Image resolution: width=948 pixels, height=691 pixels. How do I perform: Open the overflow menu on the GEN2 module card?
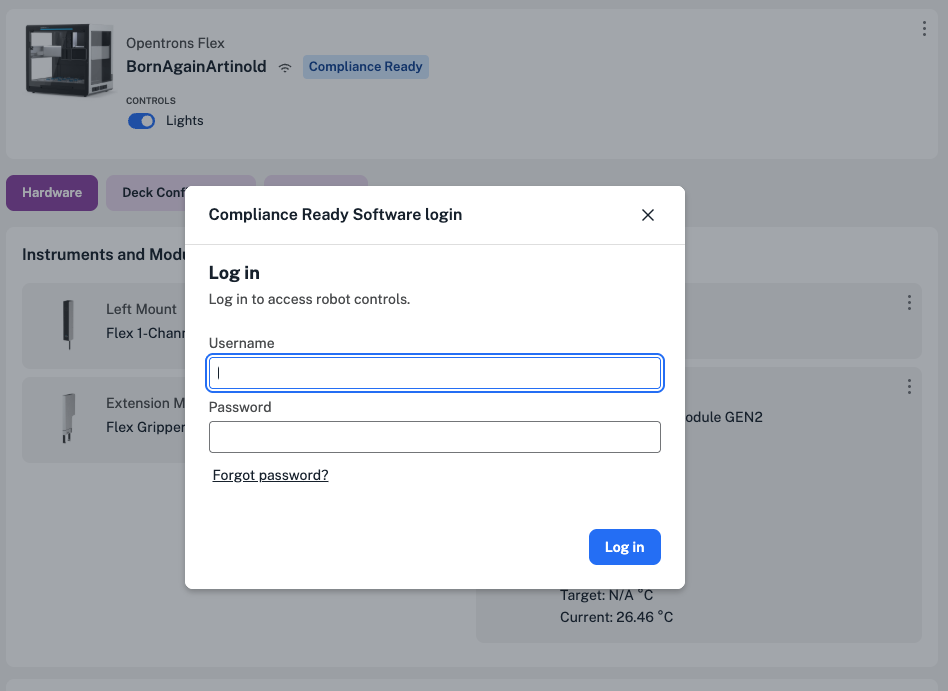[909, 387]
